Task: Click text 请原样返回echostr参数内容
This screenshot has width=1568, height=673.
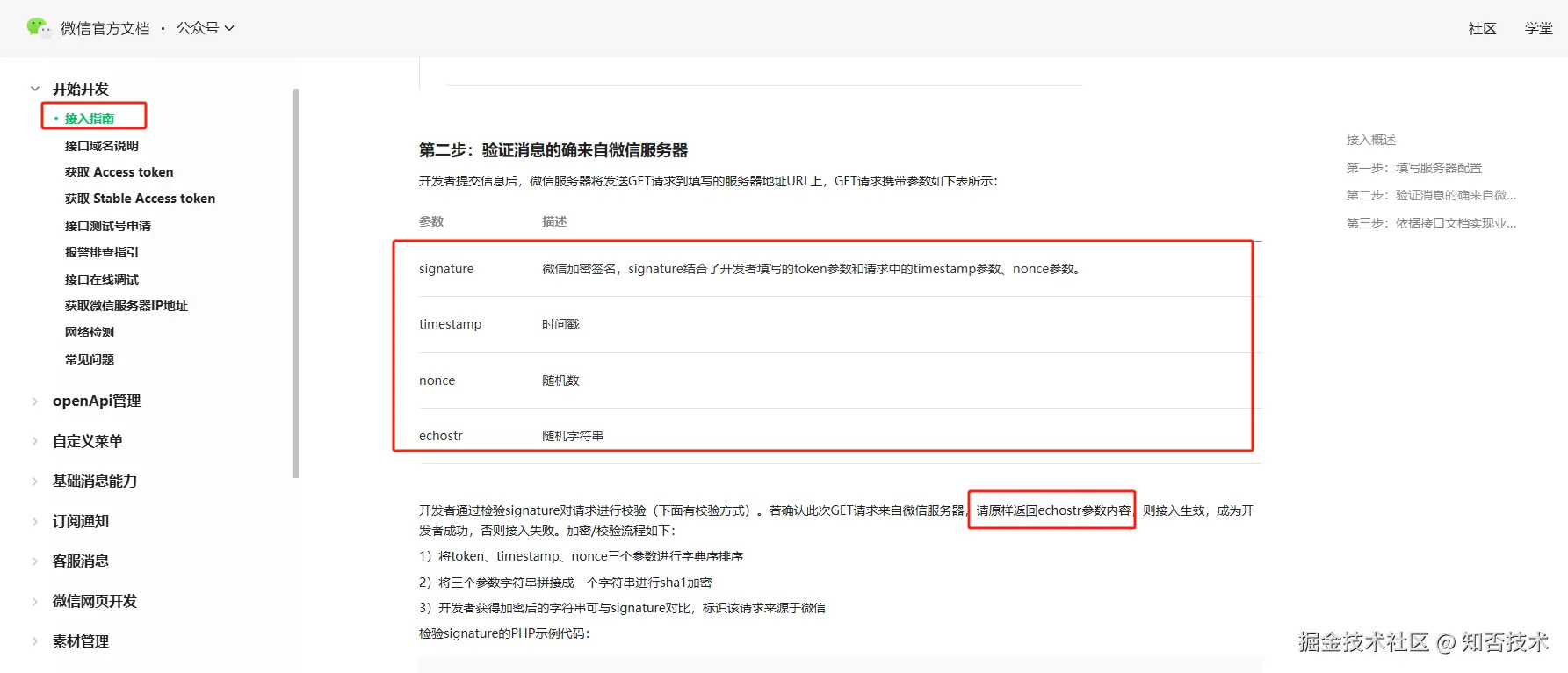Action: (x=1053, y=510)
